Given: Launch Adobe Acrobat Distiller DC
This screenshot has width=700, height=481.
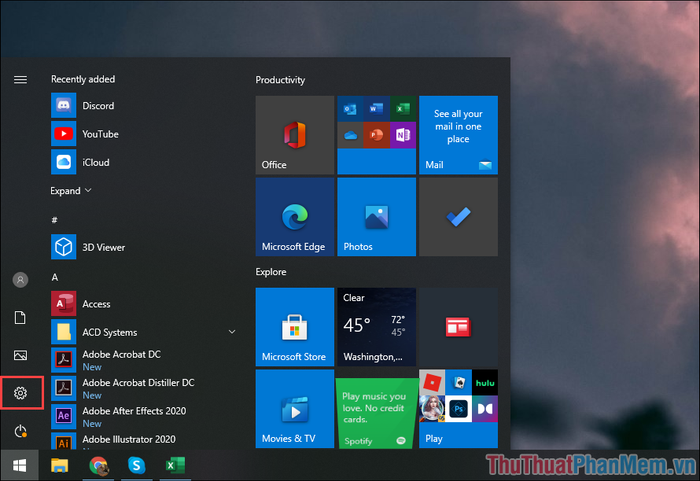Looking at the screenshot, I should 143,389.
